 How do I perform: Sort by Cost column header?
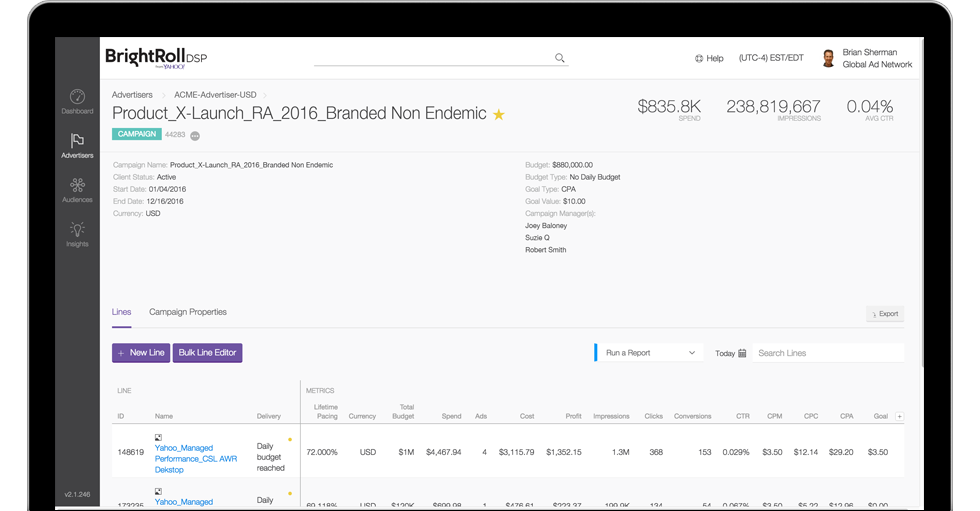pyautogui.click(x=527, y=416)
